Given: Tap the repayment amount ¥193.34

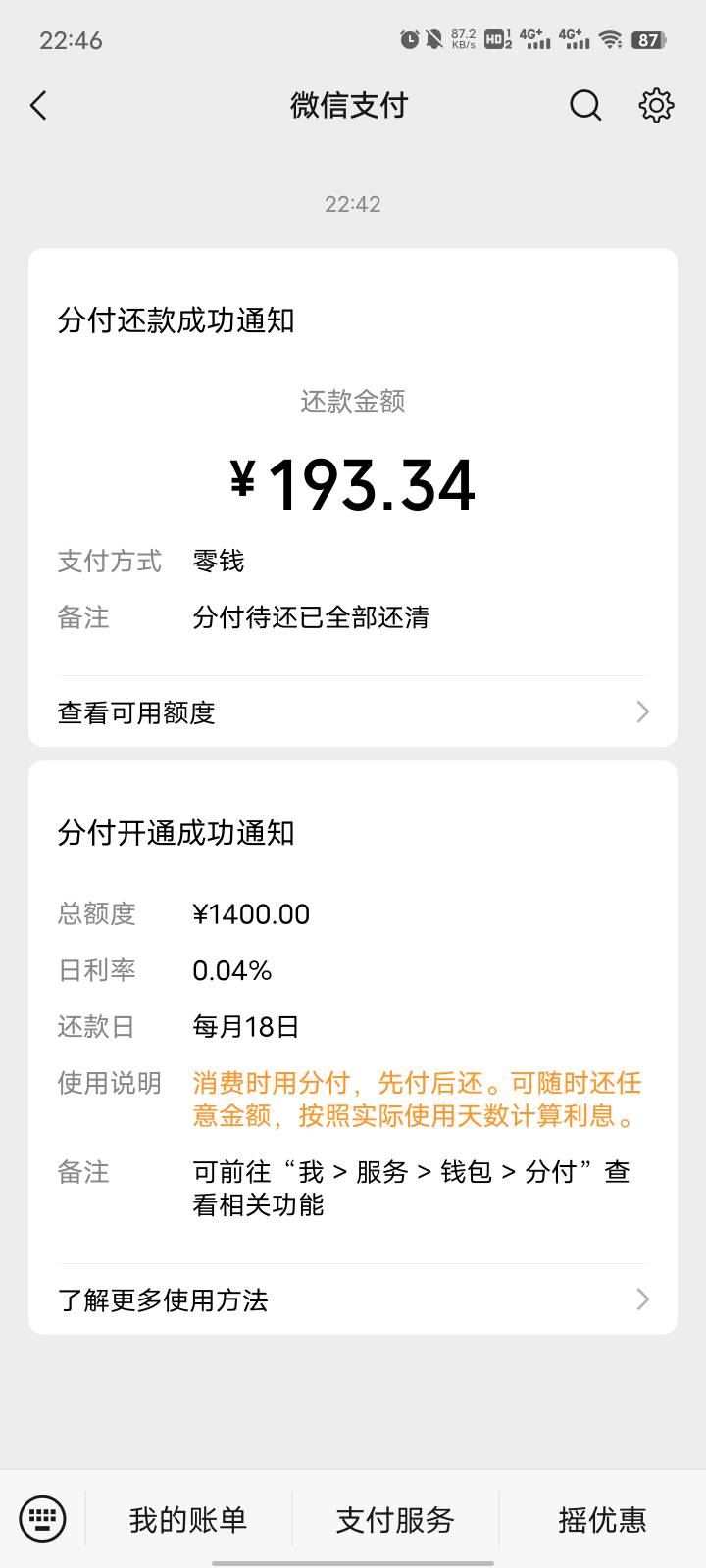Looking at the screenshot, I should coord(353,485).
